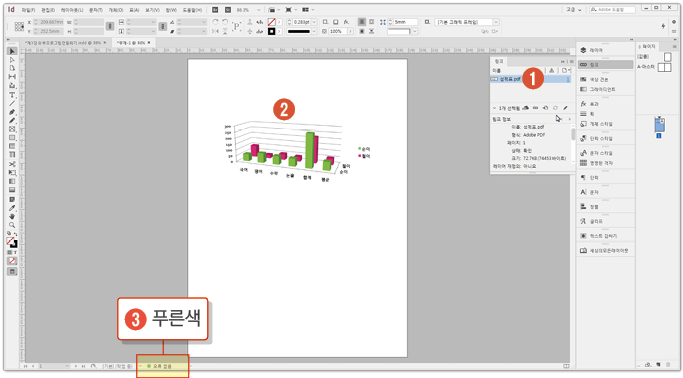Toggle the screen mode button in toolbox

[x=12, y=271]
